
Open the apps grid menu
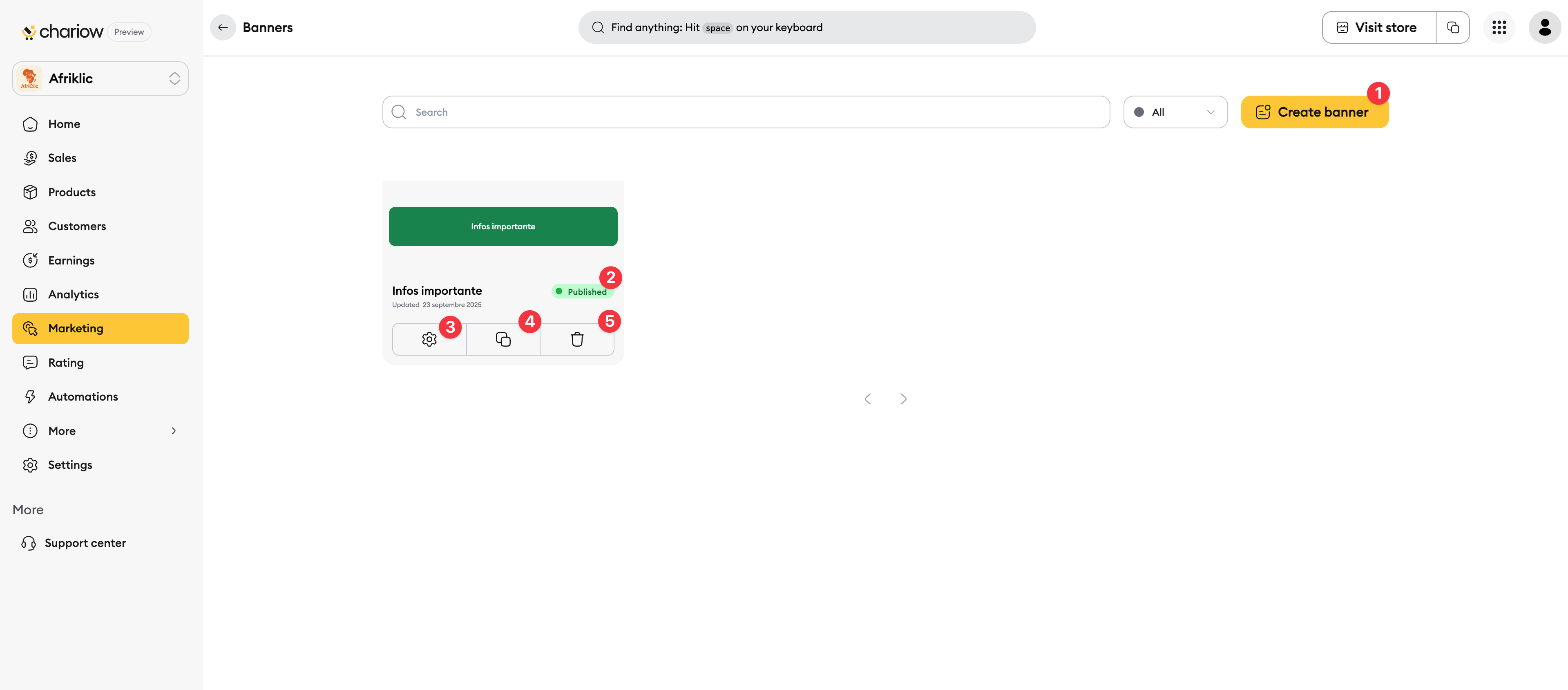pos(1499,27)
